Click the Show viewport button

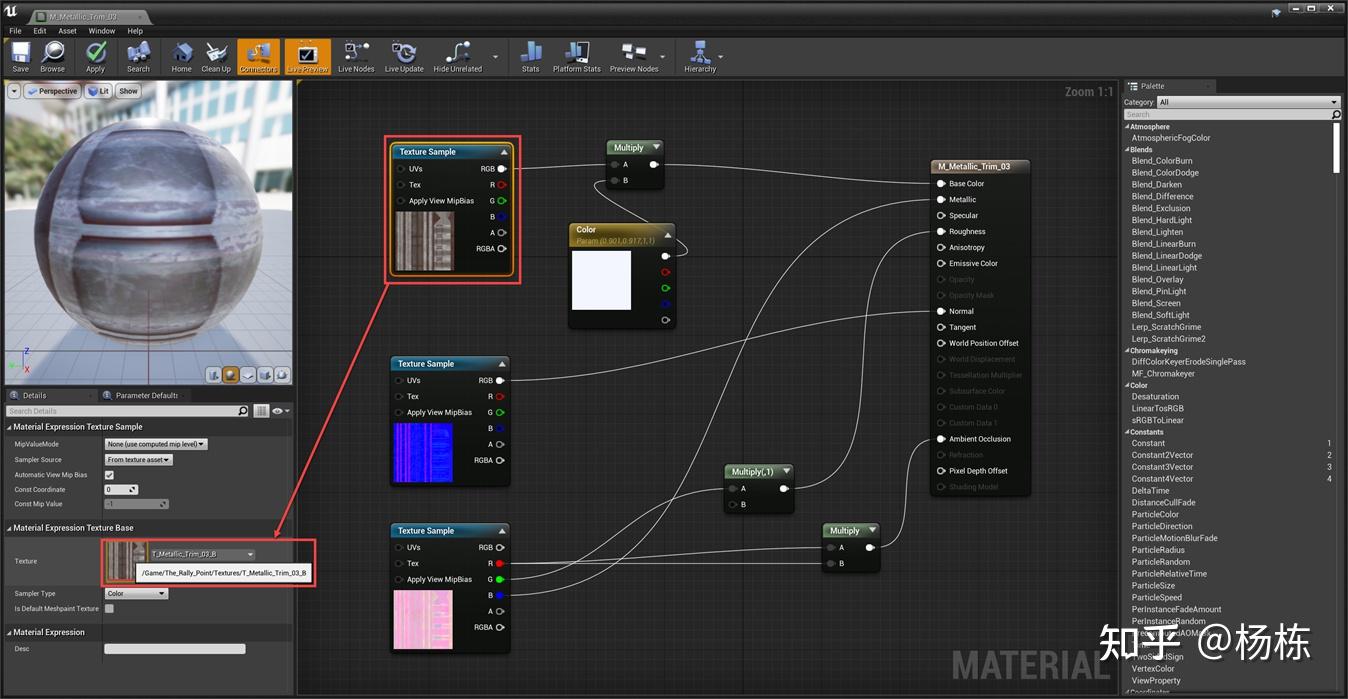tap(128, 90)
